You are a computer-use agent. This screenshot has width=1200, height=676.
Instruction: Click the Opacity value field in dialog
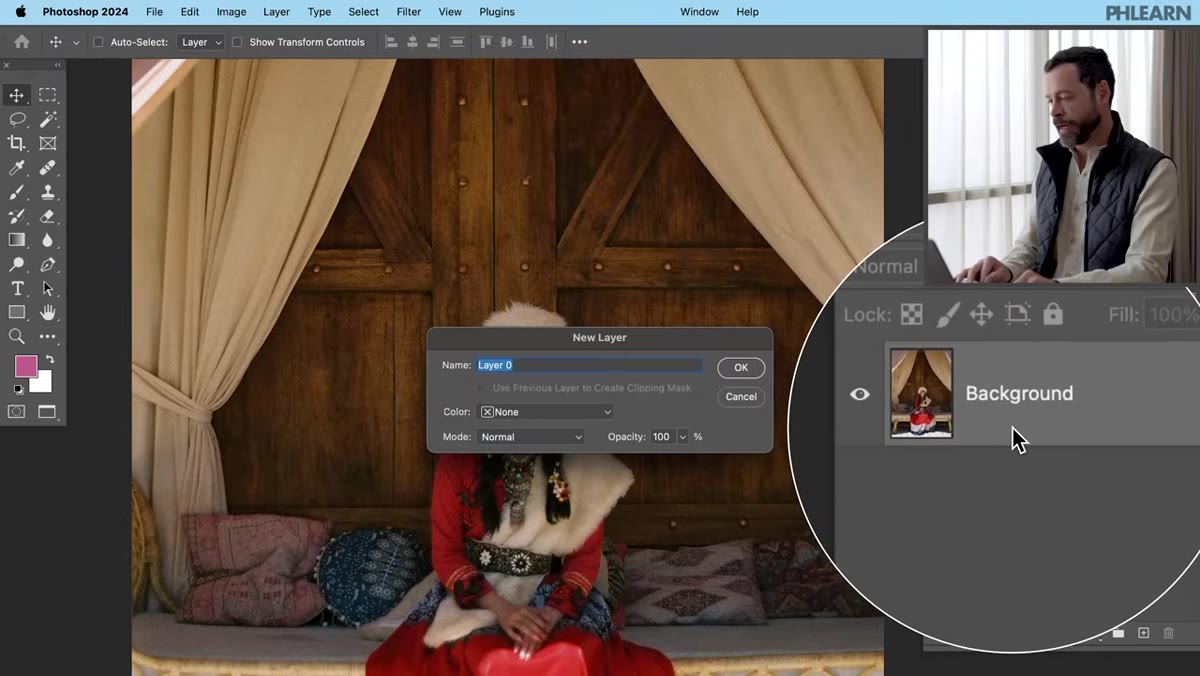[x=662, y=437]
